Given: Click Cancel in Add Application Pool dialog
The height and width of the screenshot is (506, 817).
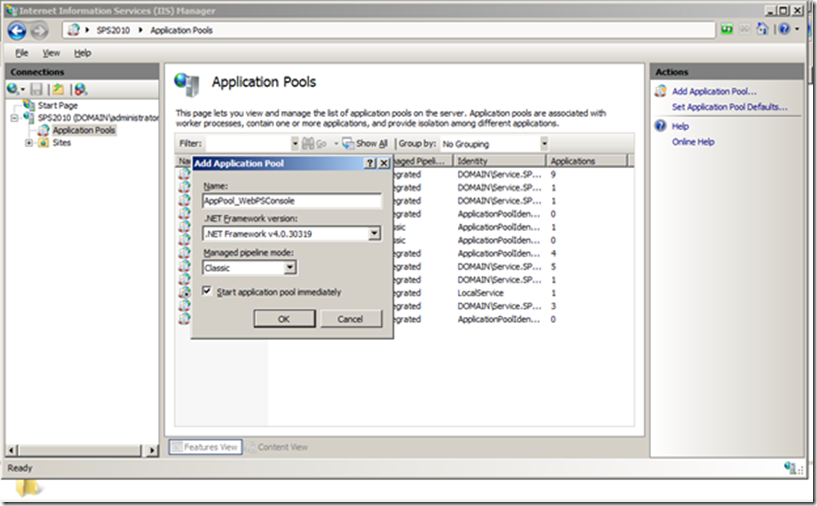Looking at the screenshot, I should pyautogui.click(x=351, y=319).
